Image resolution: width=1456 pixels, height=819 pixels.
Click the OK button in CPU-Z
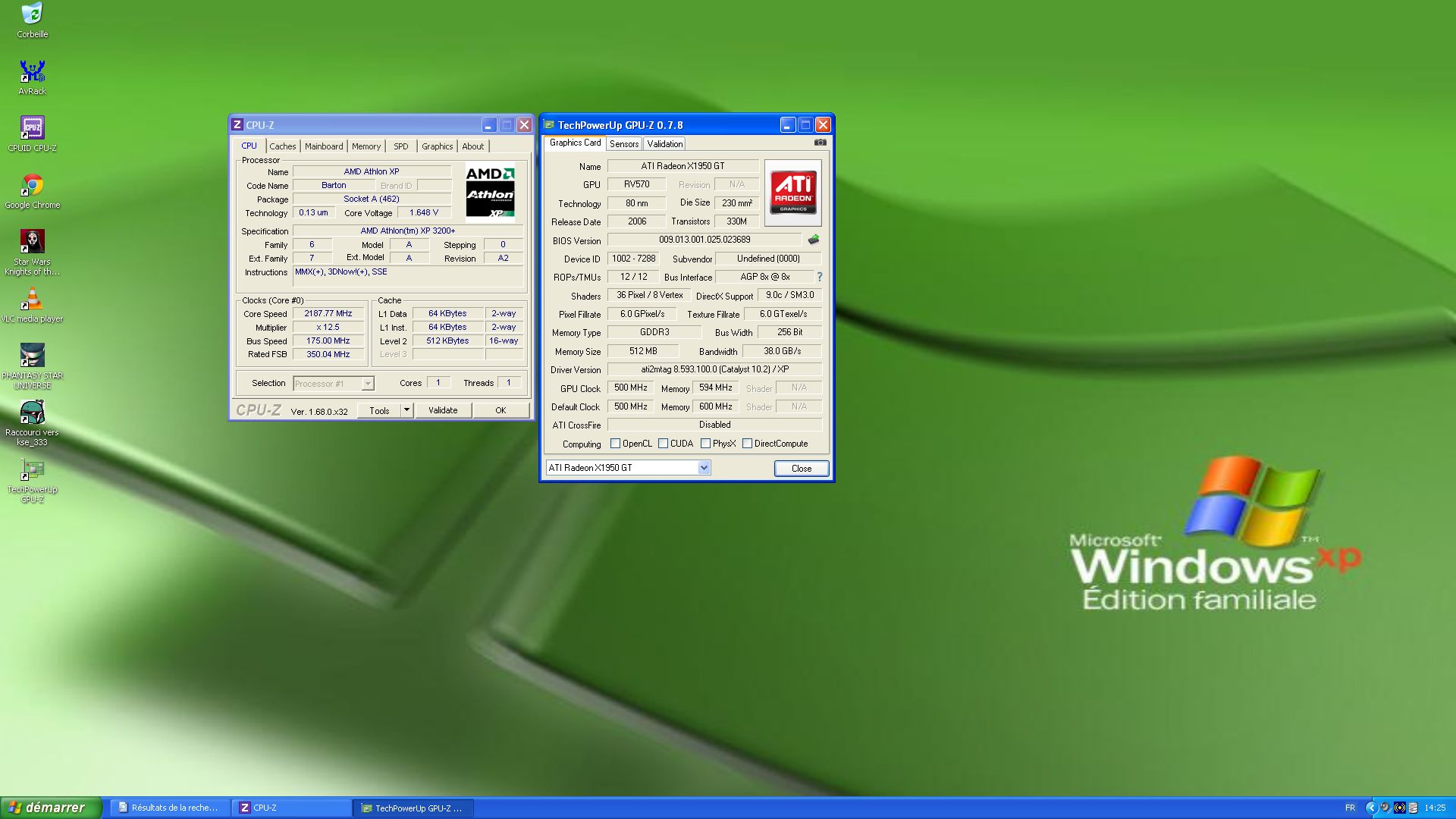[x=500, y=410]
